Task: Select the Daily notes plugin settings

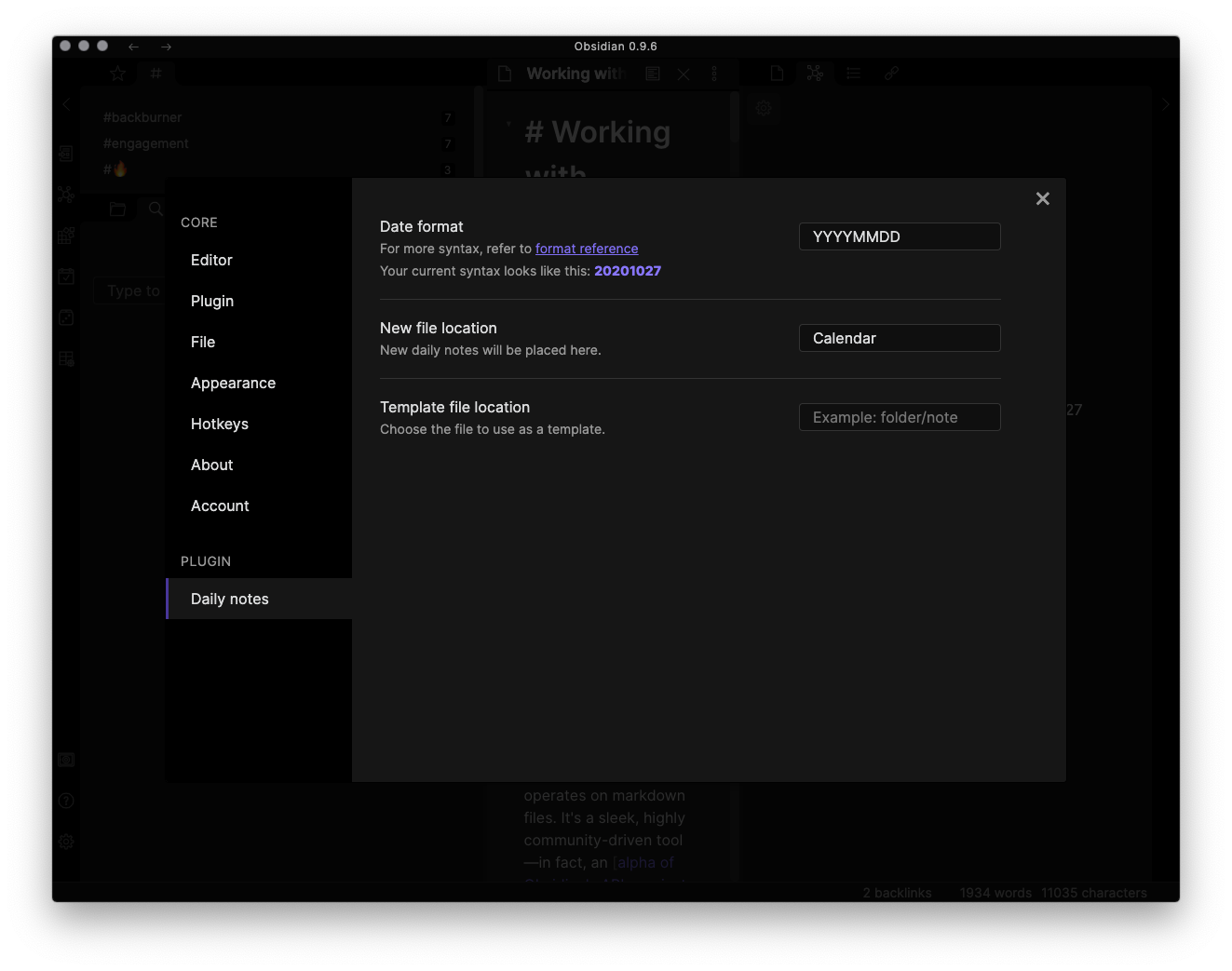Action: 259,599
